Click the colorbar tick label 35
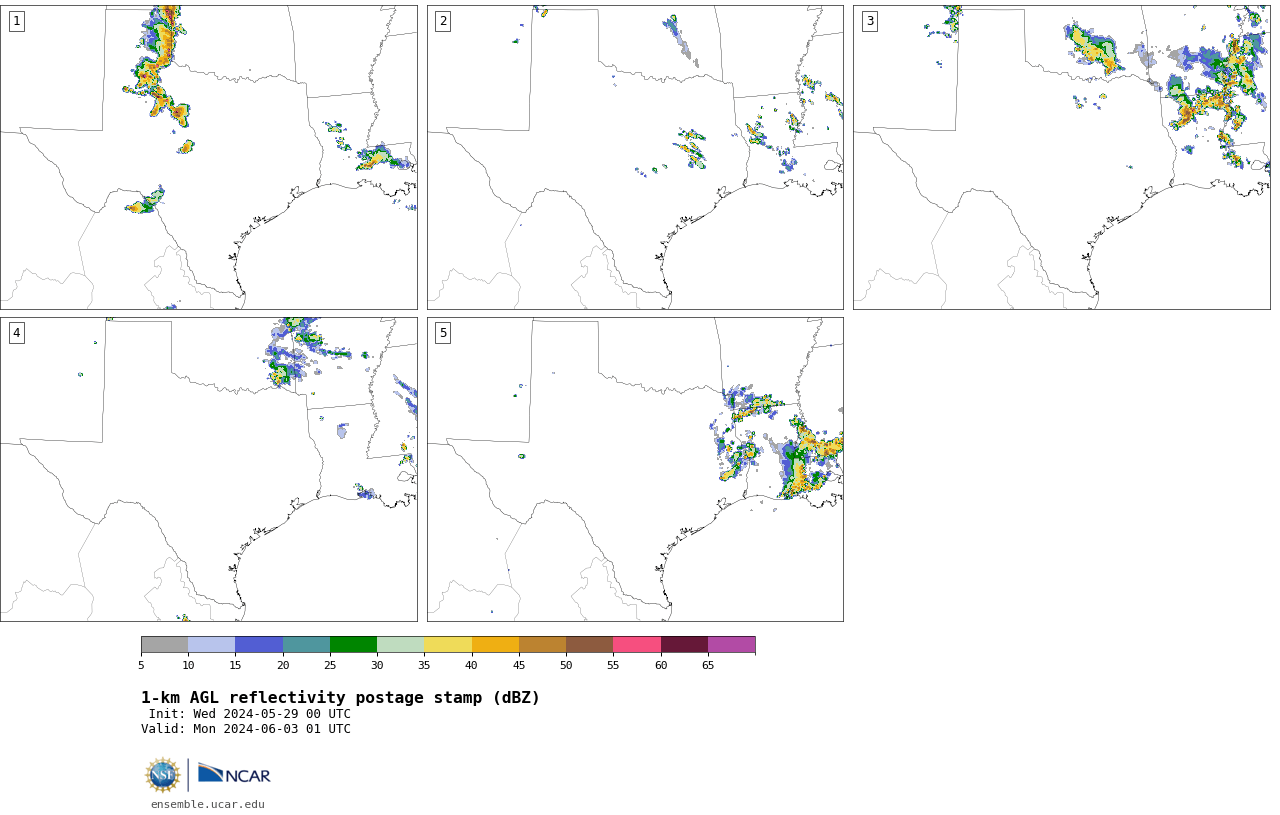The image size is (1280, 815). tap(424, 666)
